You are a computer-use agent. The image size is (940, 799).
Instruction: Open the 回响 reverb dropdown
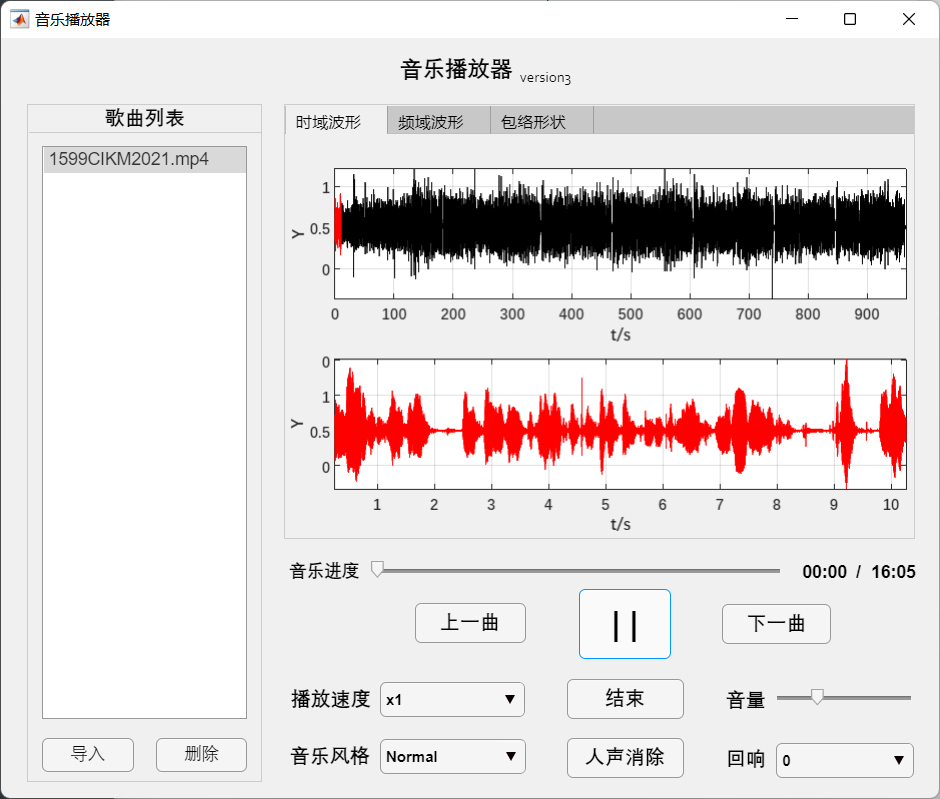point(845,759)
